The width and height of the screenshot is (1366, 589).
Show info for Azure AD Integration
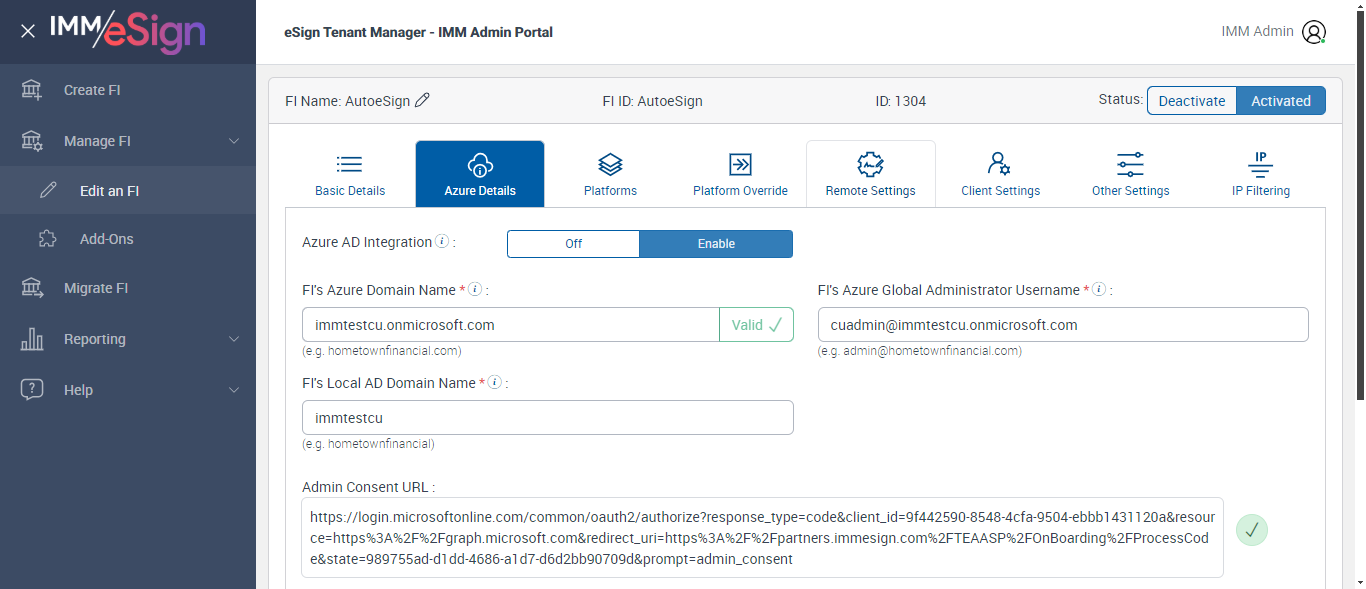click(x=442, y=242)
